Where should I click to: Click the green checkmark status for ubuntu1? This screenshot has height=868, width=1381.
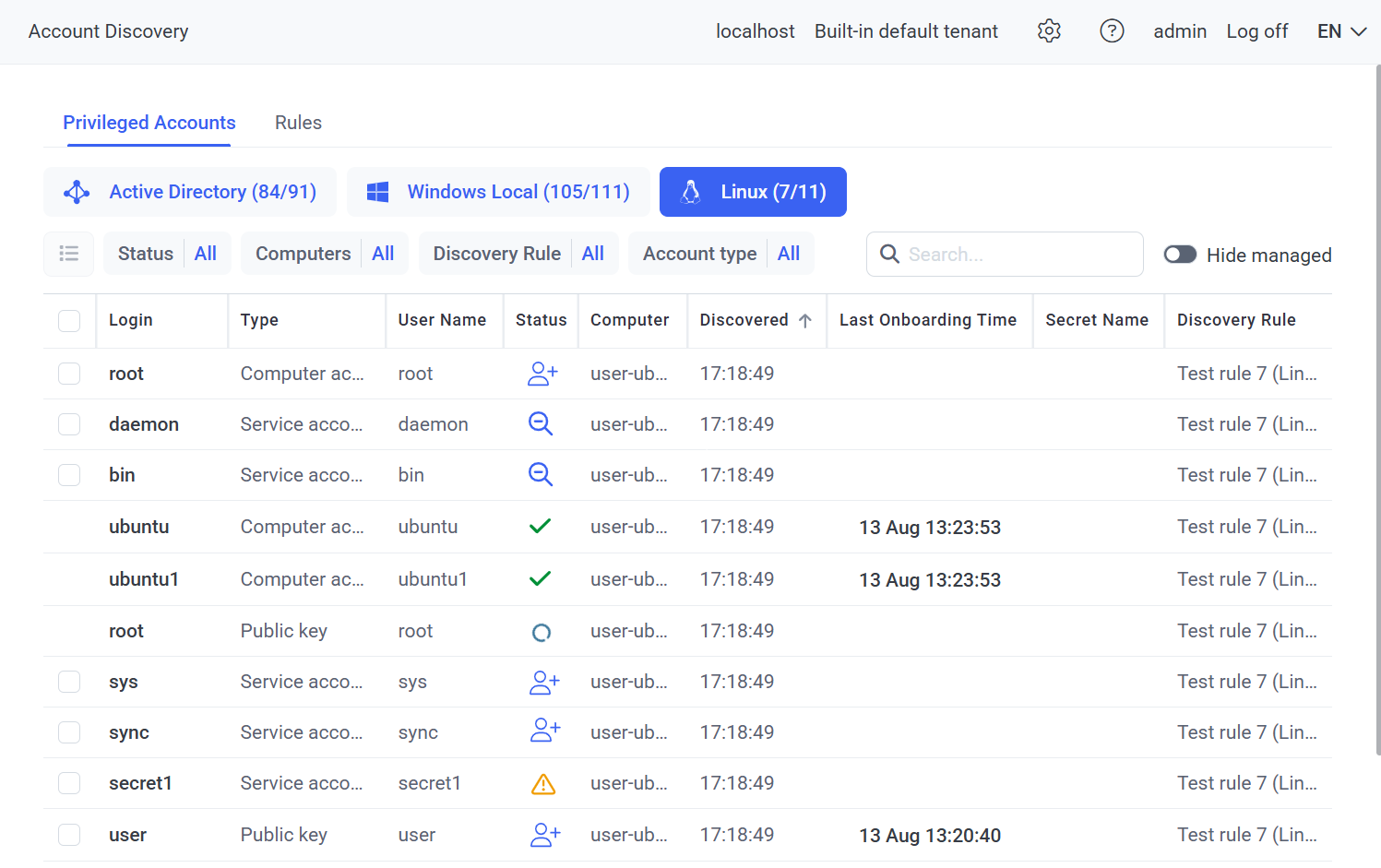(541, 579)
